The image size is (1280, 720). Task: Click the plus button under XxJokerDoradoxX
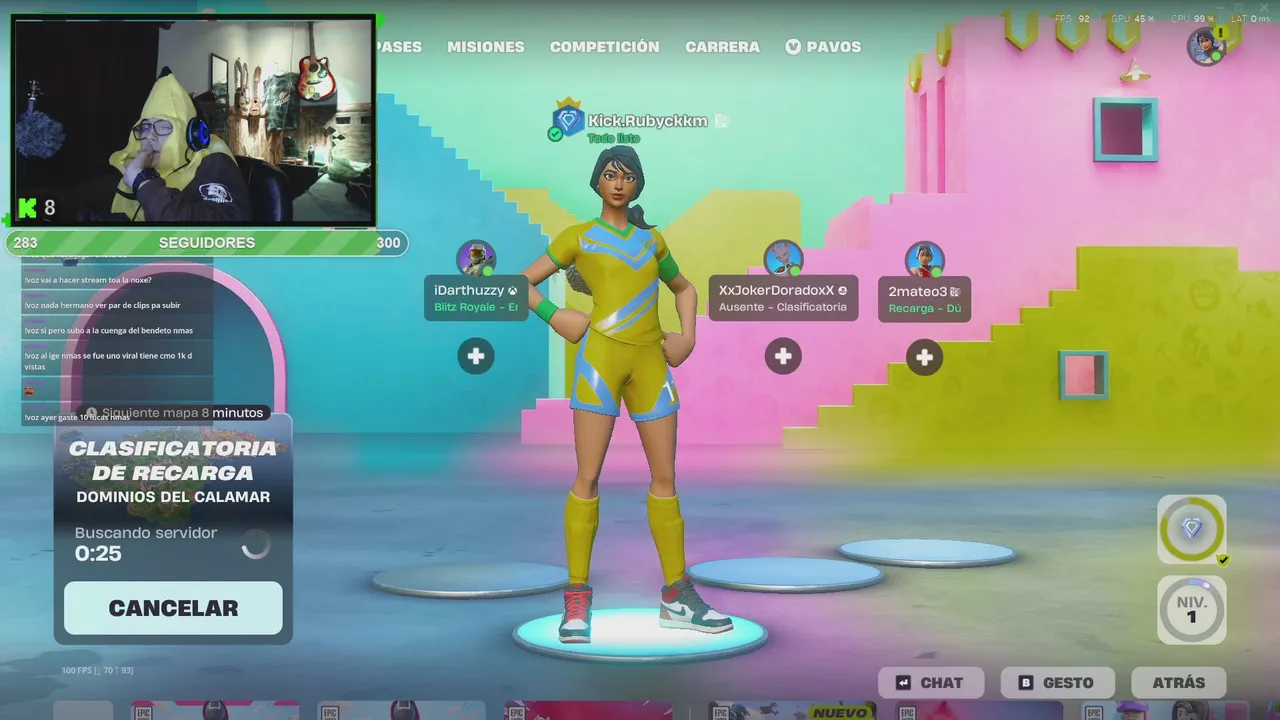point(783,356)
